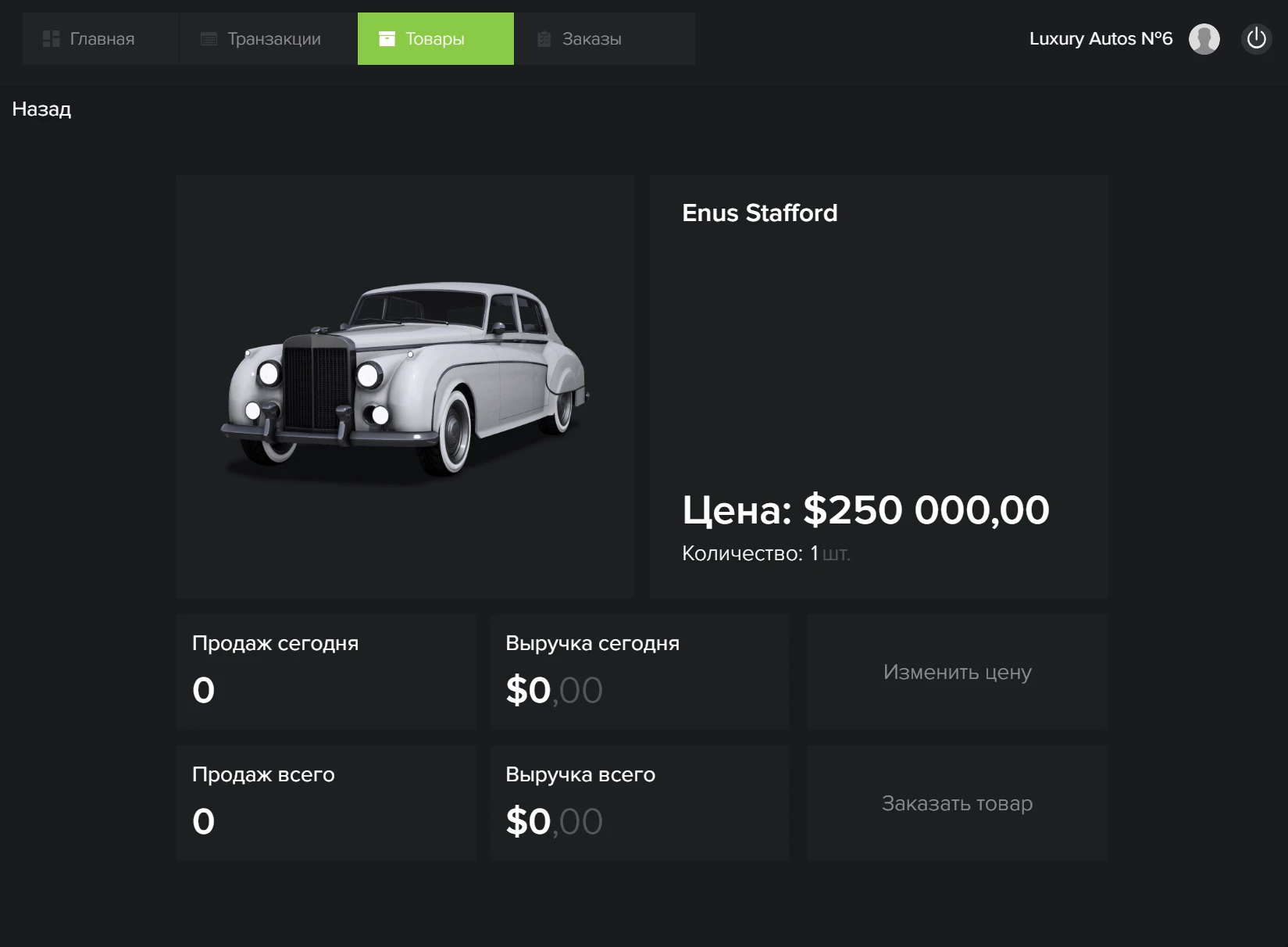
Task: Click the power logout icon
Action: pos(1256,38)
